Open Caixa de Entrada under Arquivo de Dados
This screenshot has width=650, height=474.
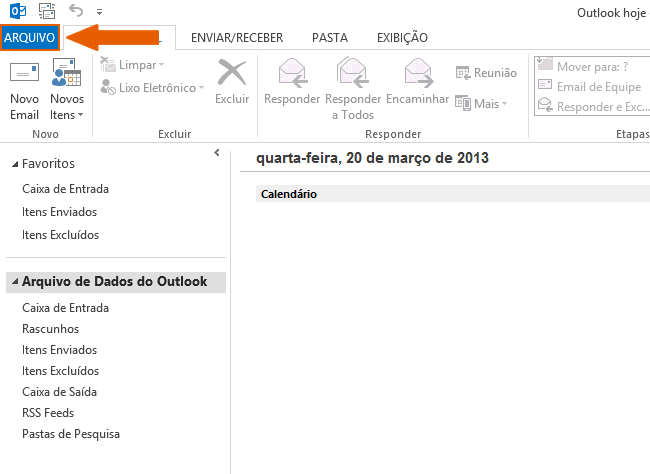(x=65, y=308)
